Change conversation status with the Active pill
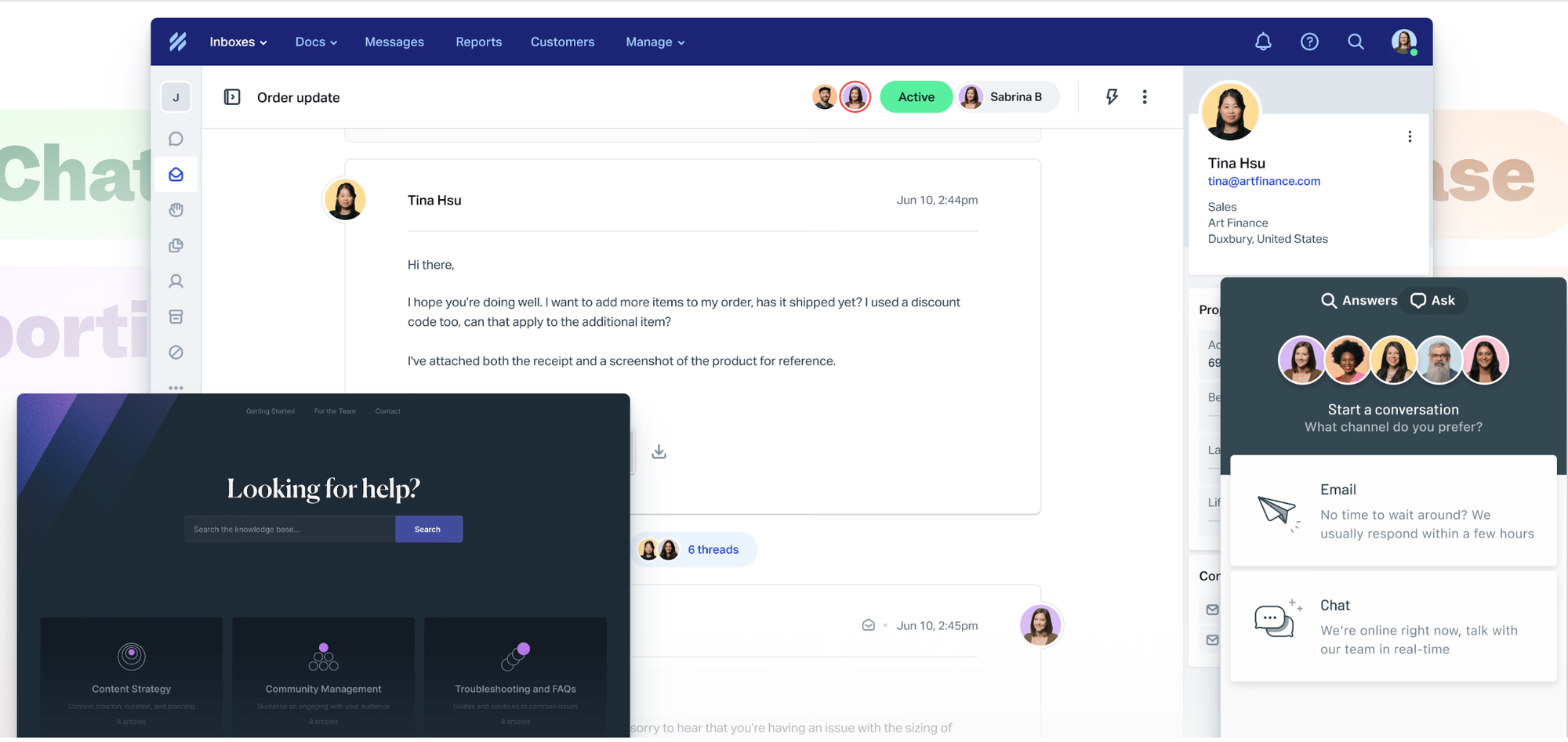This screenshot has height=742, width=1568. point(916,96)
